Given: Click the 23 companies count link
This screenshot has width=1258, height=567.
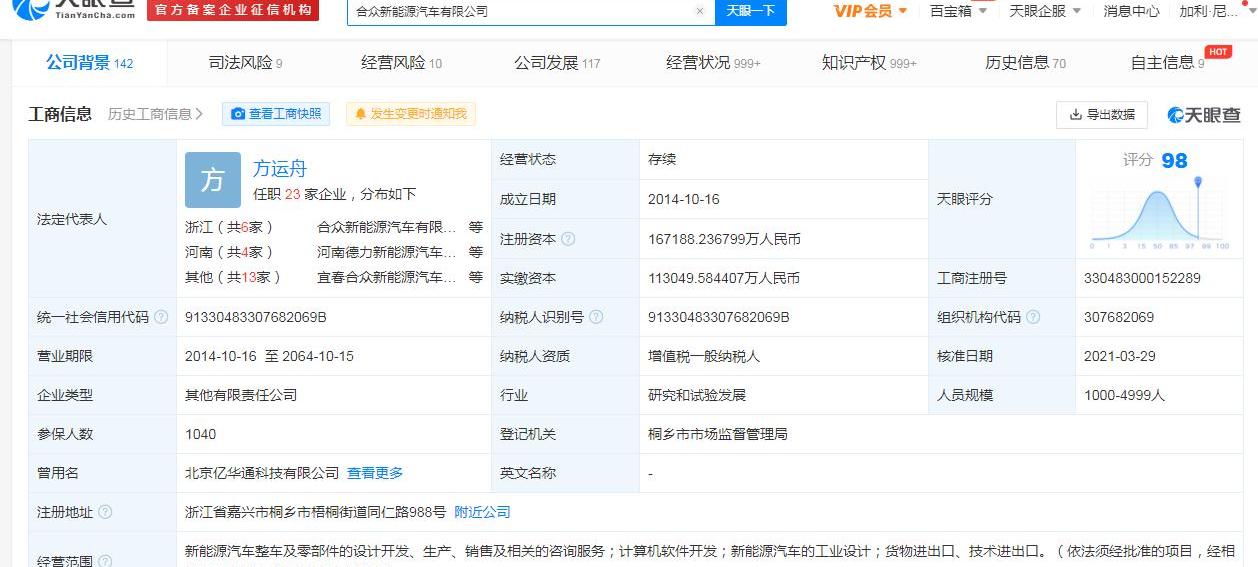Looking at the screenshot, I should point(292,194).
